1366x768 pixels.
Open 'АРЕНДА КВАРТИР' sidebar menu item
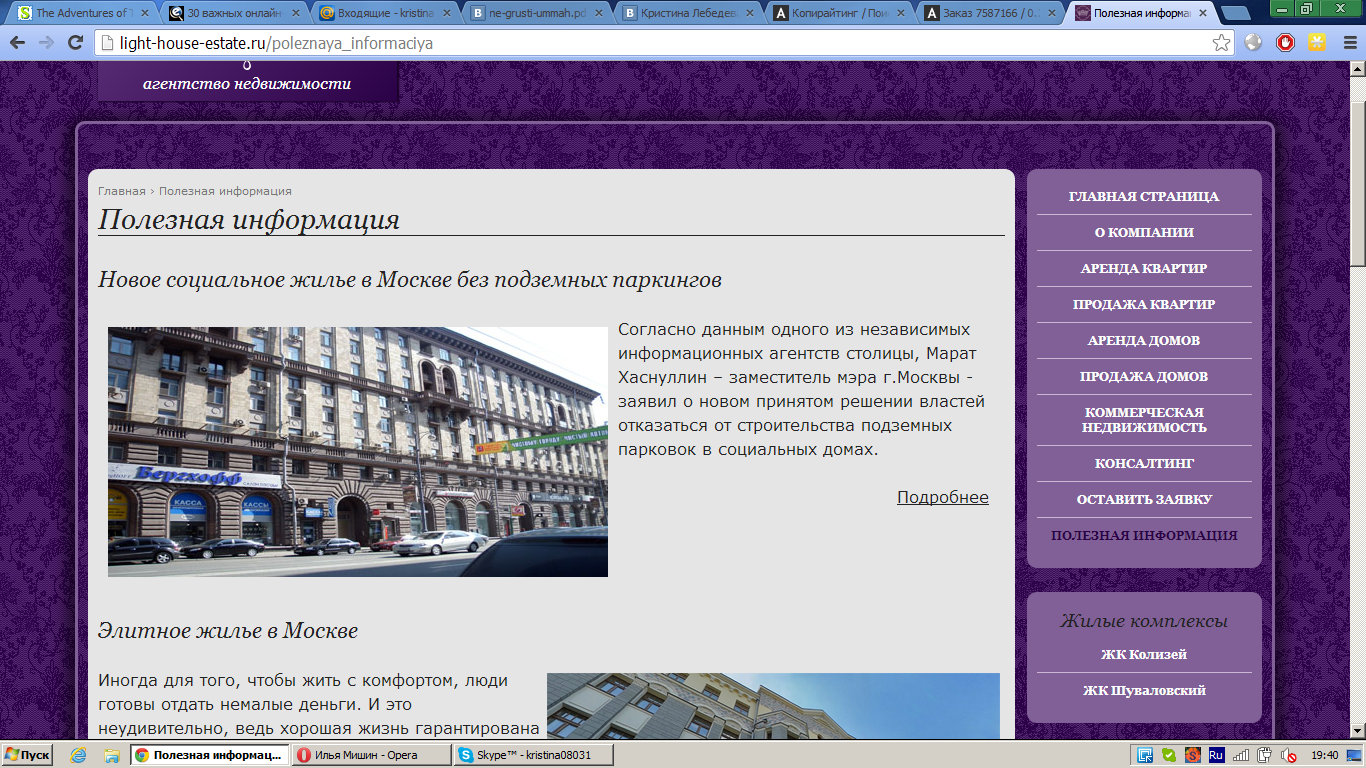(1144, 268)
